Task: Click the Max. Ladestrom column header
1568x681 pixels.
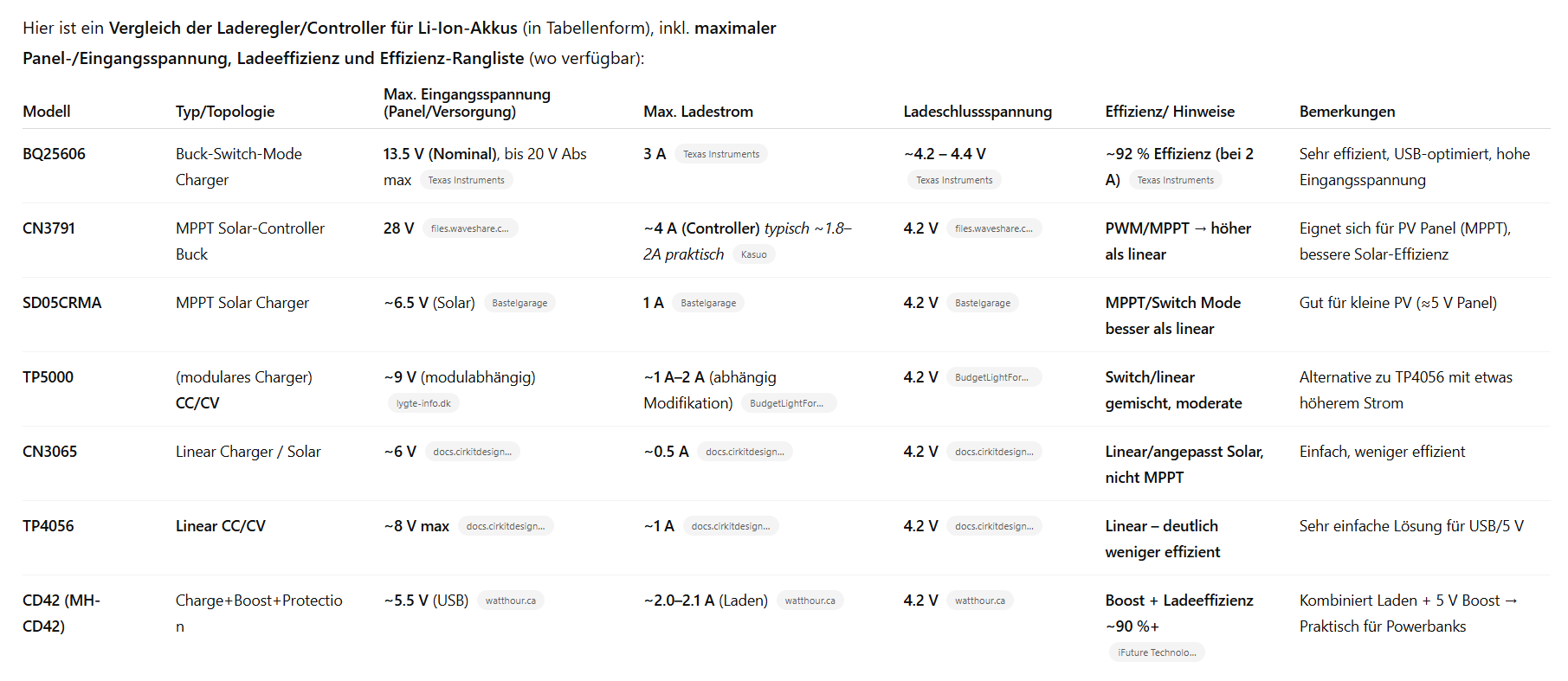Action: (x=698, y=112)
